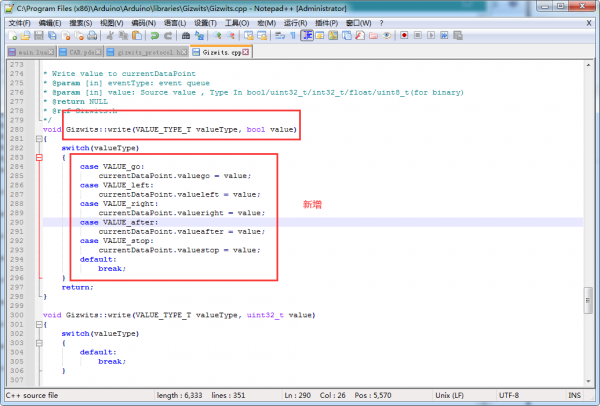Save the current file via toolbar
The height and width of the screenshot is (406, 600).
(39, 36)
